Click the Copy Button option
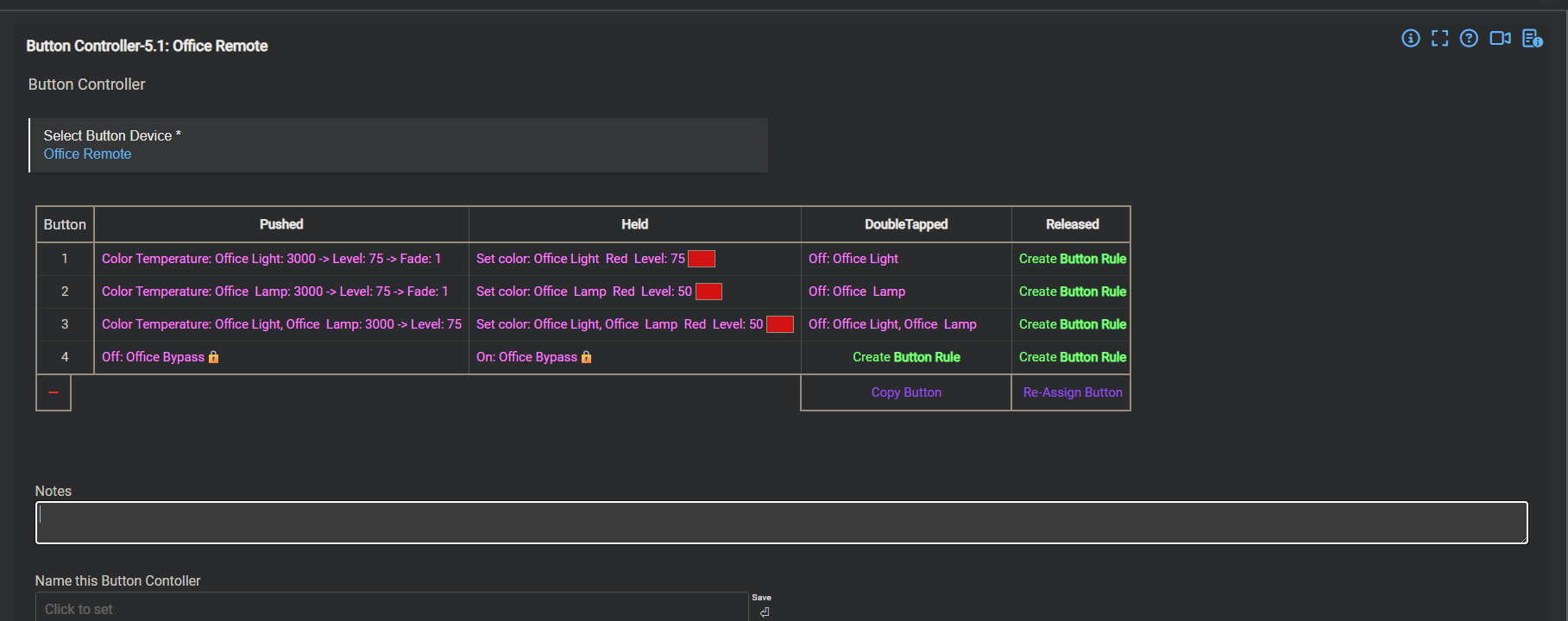The width and height of the screenshot is (1568, 621). pos(906,392)
